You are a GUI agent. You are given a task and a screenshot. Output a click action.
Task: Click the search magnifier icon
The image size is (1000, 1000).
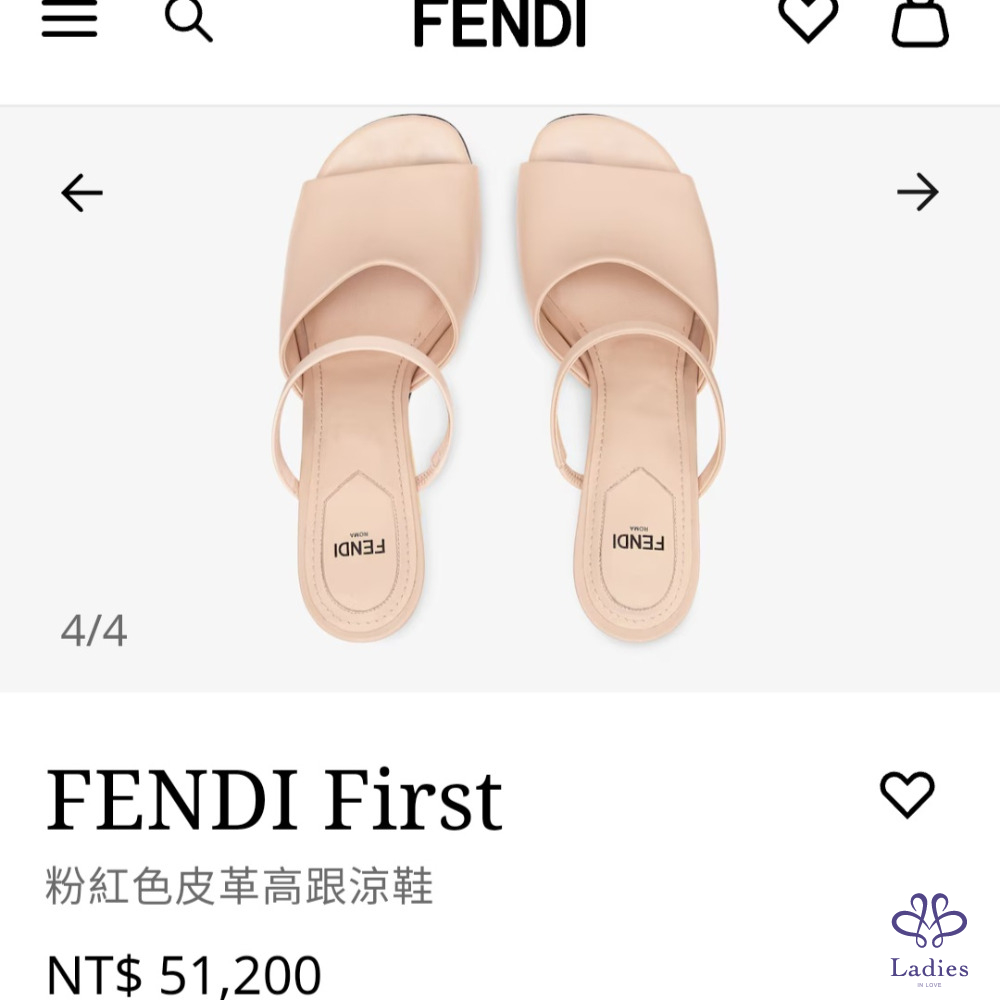pos(188,20)
